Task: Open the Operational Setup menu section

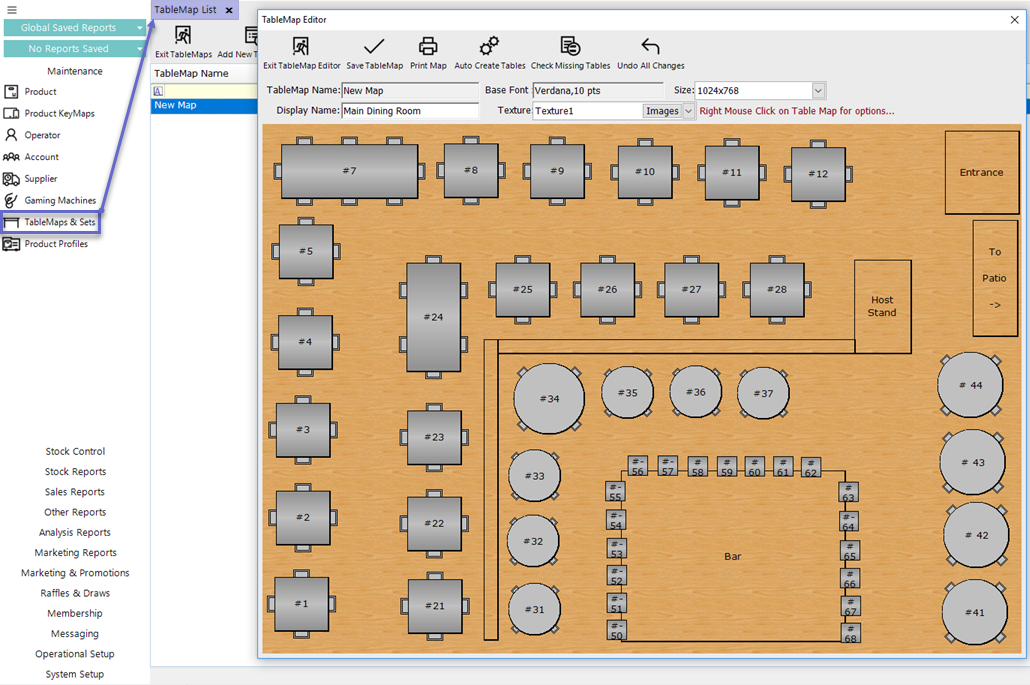Action: click(x=74, y=653)
